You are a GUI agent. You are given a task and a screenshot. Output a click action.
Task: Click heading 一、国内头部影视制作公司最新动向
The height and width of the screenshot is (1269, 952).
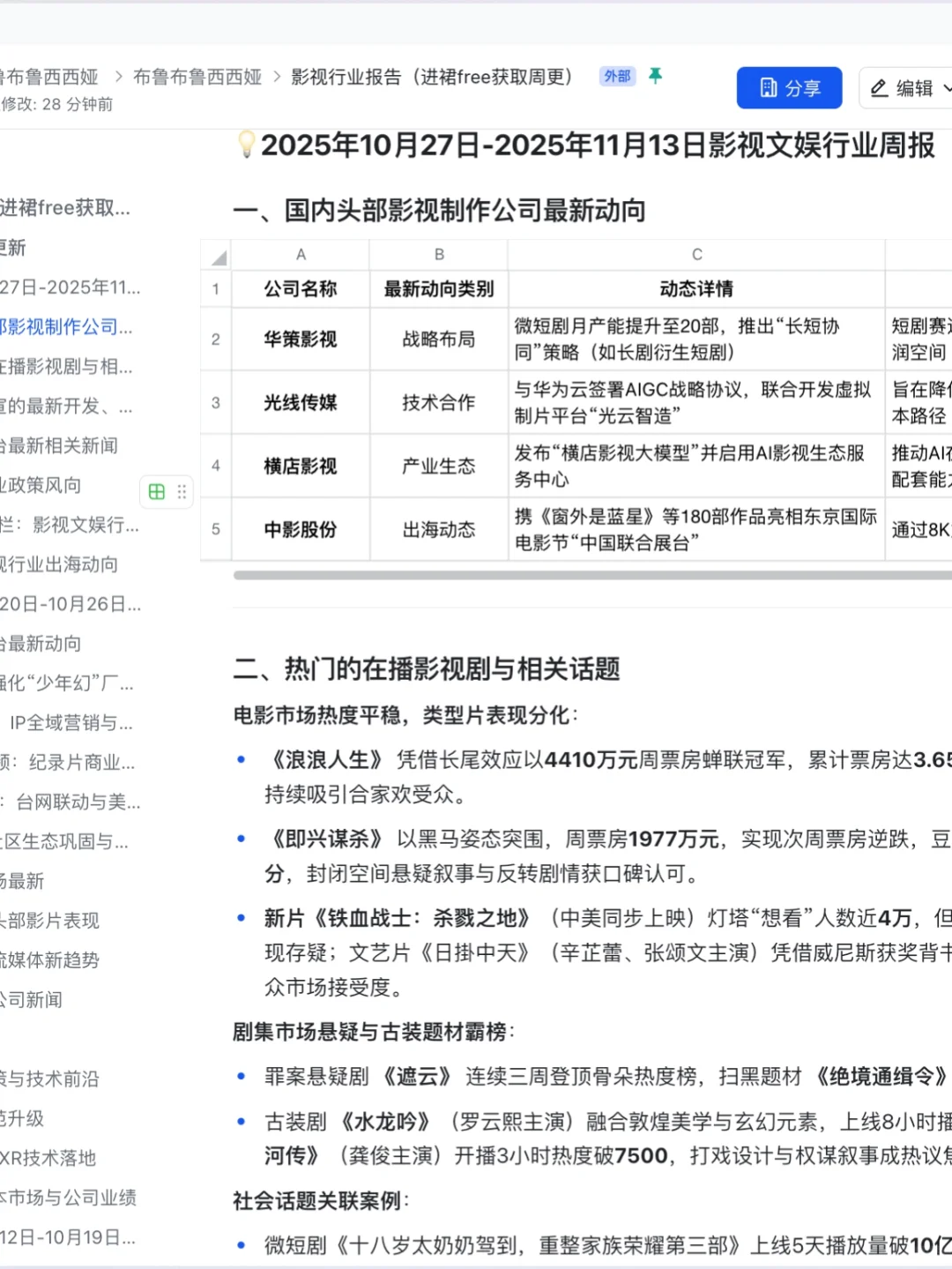point(439,211)
